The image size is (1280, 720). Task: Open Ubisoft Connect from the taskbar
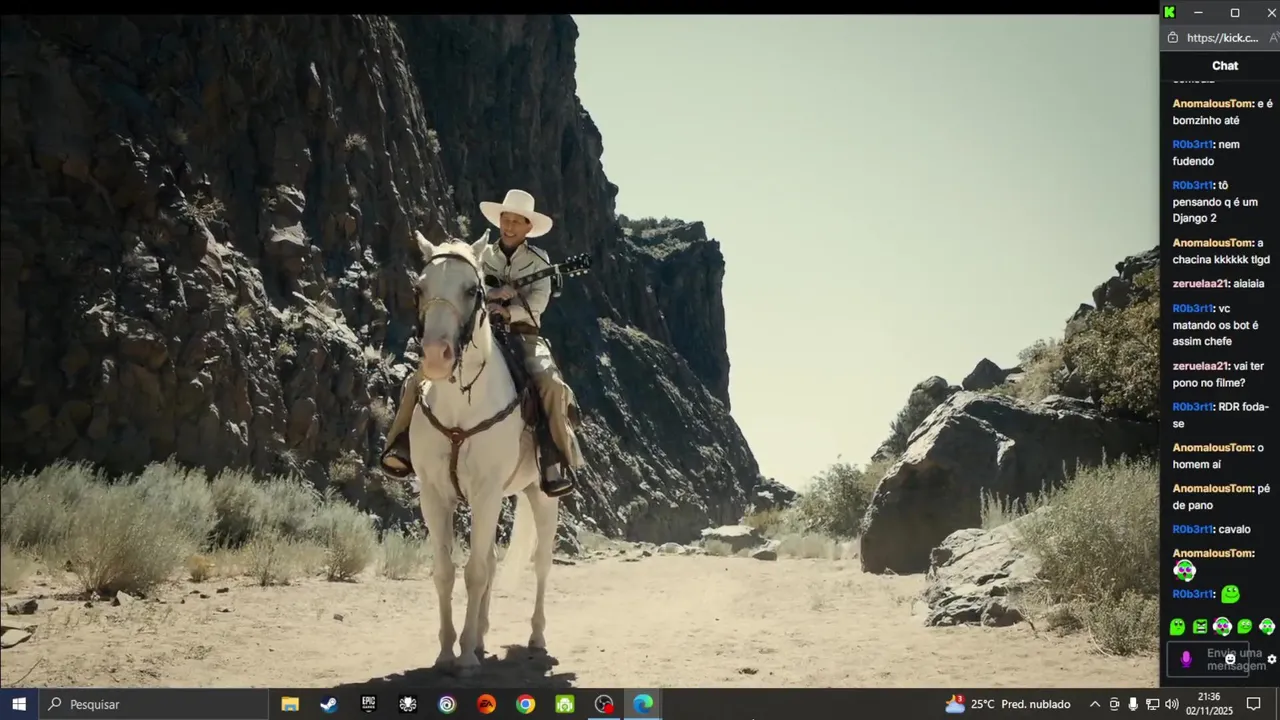[447, 704]
